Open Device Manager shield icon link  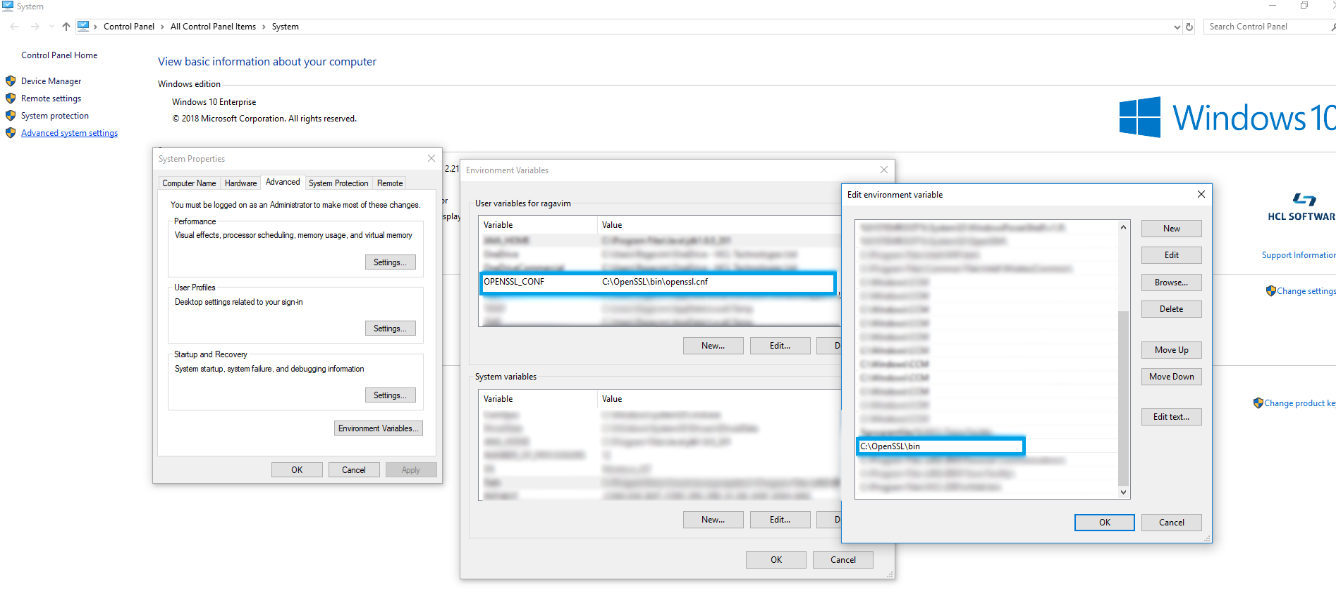coord(11,81)
